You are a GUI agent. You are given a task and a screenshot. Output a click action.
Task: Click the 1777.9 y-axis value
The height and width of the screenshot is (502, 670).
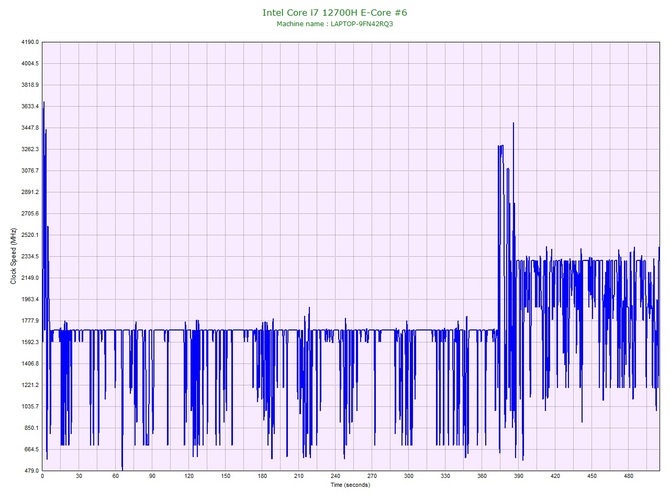click(x=30, y=320)
